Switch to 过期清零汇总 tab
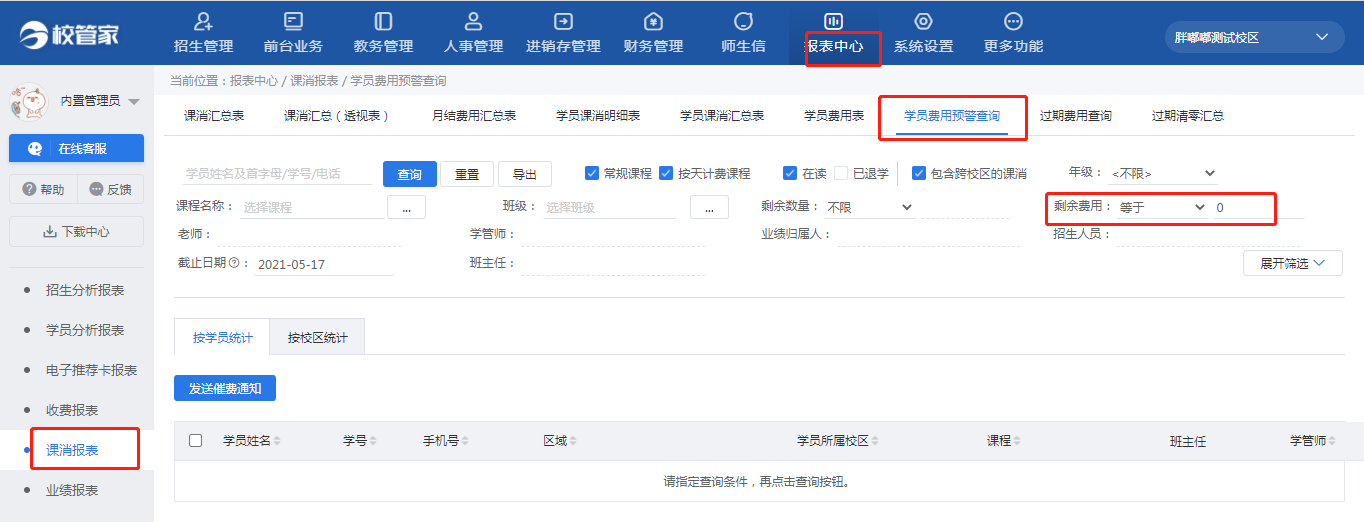The height and width of the screenshot is (522, 1364). point(1187,116)
